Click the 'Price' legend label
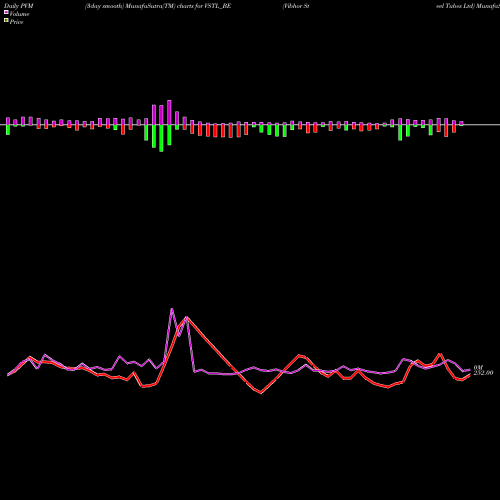Viewport: 500px width, 500px height. (x=16, y=22)
